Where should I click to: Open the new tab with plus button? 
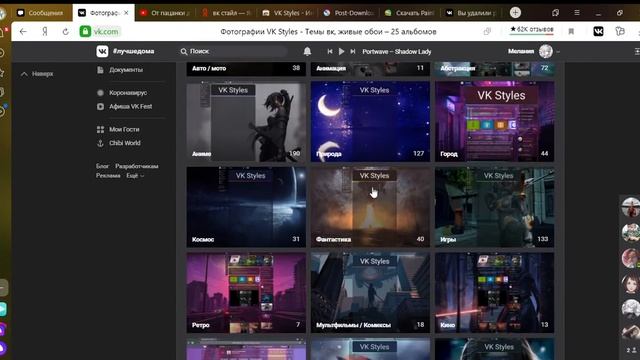click(515, 13)
